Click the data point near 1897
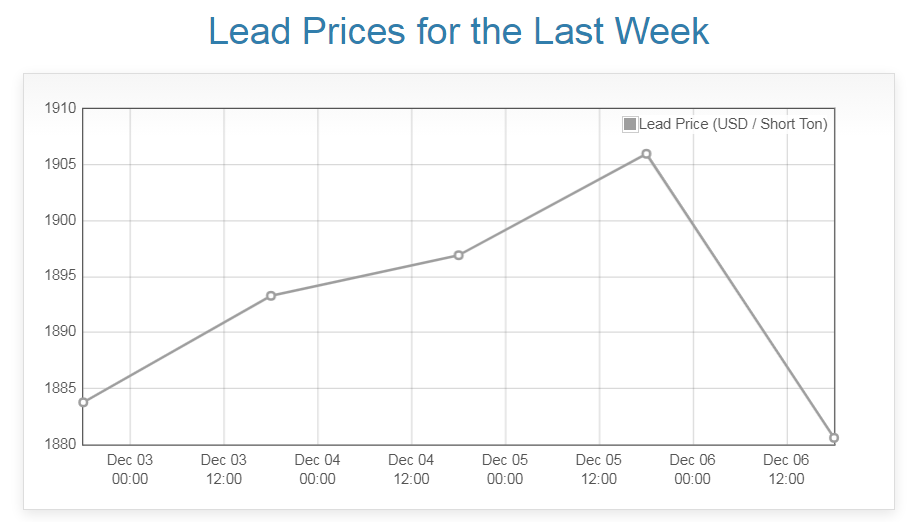The width and height of the screenshot is (907, 522). [458, 255]
